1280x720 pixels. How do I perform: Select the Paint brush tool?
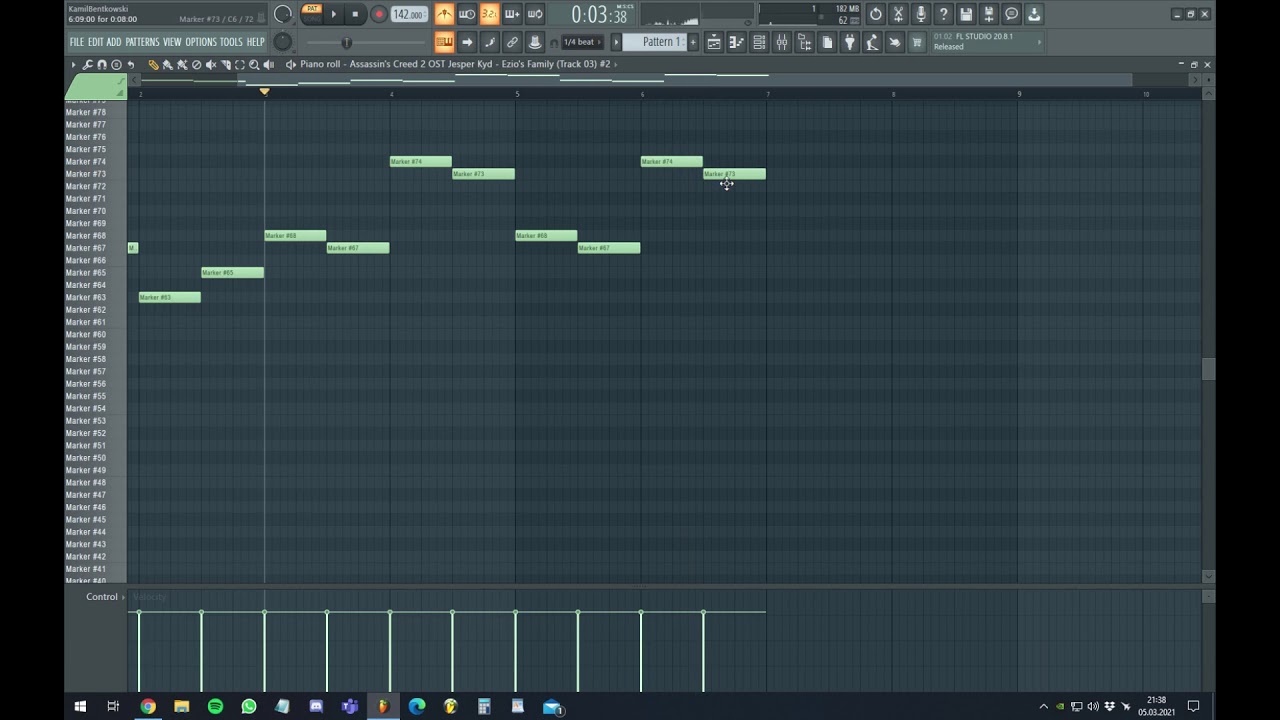tap(167, 64)
